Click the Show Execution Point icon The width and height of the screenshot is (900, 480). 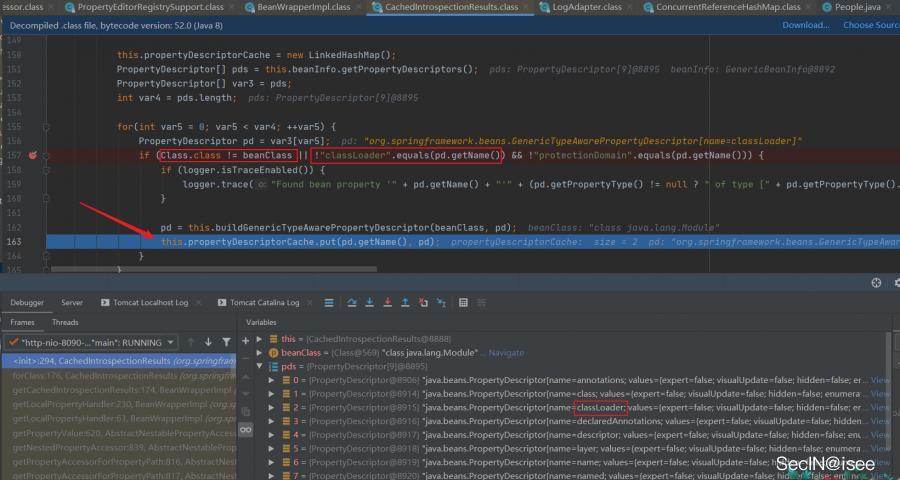coord(329,303)
